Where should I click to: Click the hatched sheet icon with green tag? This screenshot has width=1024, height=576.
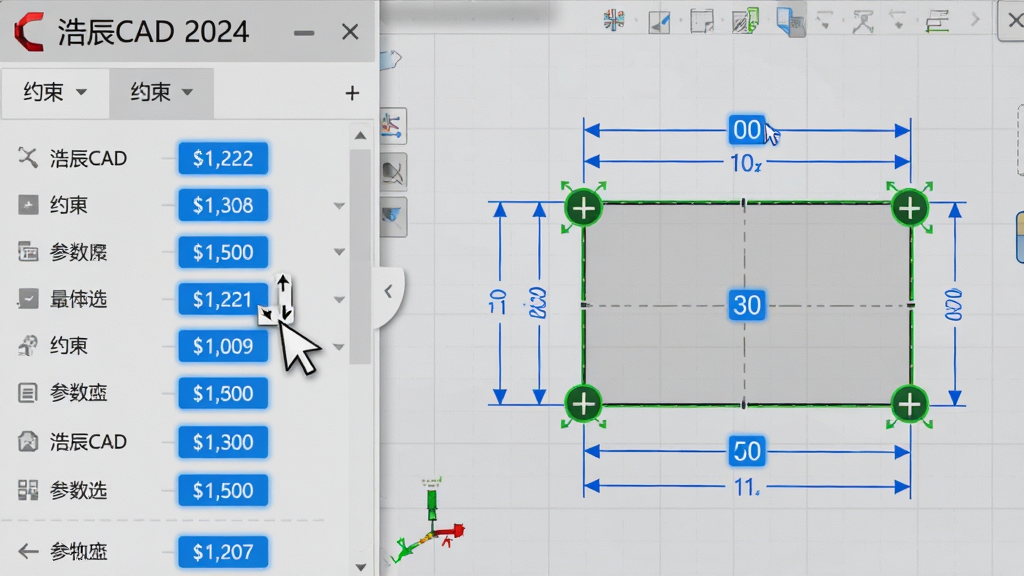coord(745,21)
